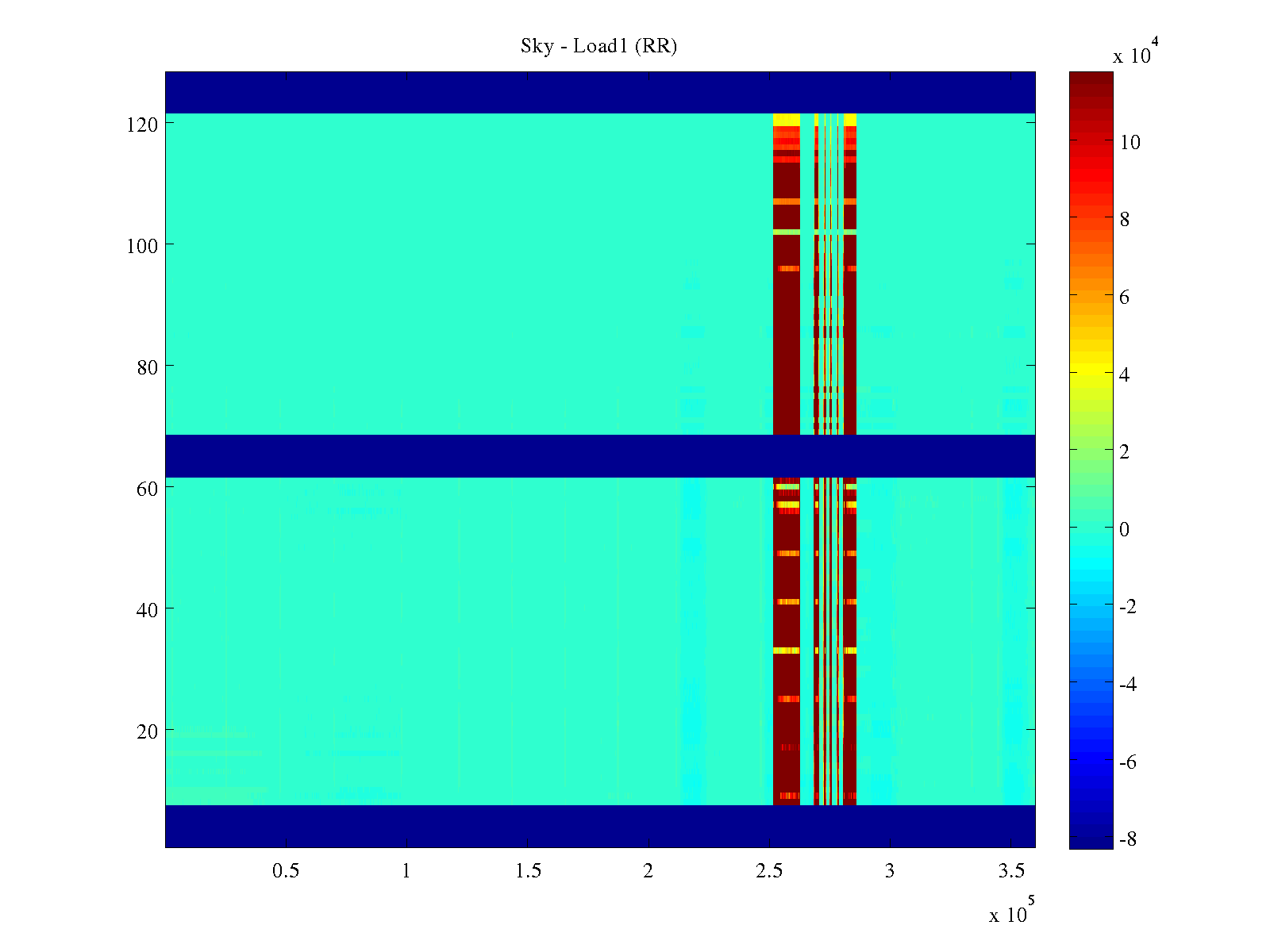Click the colorbar tick label -4

coord(1127,684)
